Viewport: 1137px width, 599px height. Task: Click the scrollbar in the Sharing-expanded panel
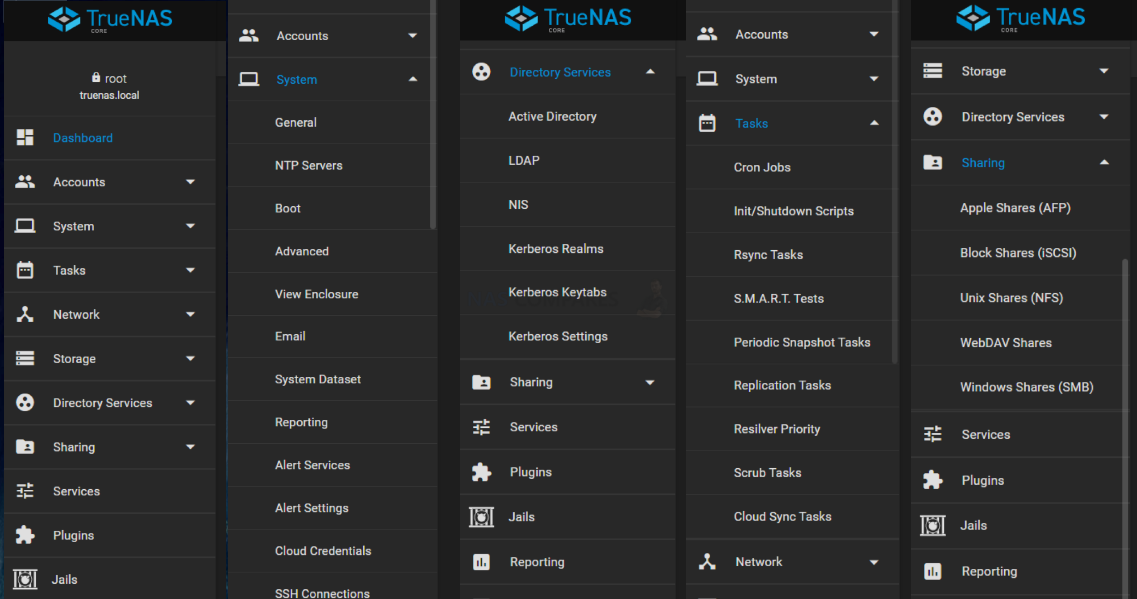[x=1125, y=429]
